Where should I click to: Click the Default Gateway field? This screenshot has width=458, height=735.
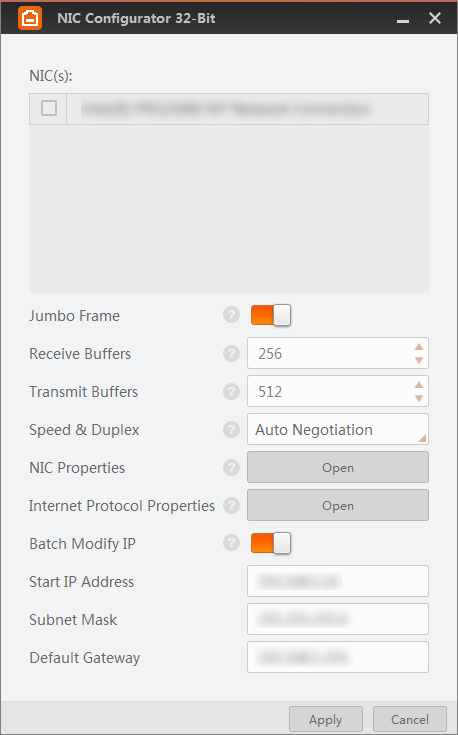[338, 657]
